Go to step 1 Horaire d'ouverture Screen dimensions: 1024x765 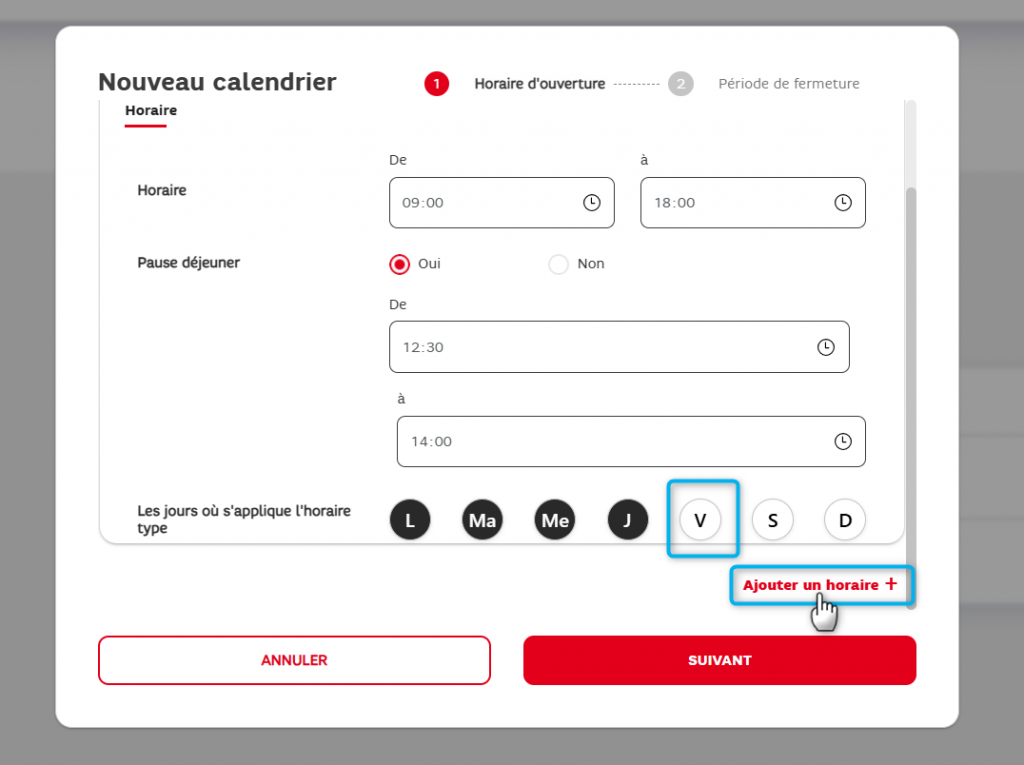tap(437, 84)
